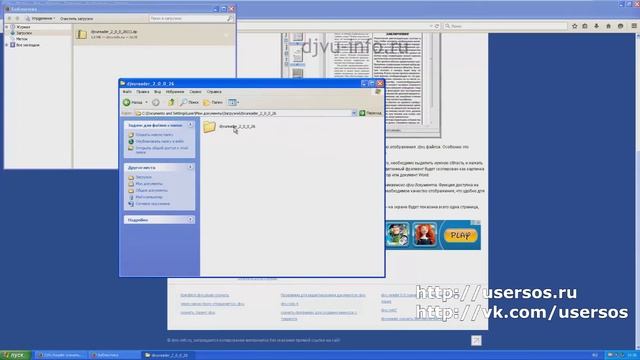This screenshot has width=640, height=360.
Task: Click the browser bookmarks list icon
Action: [585, 26]
